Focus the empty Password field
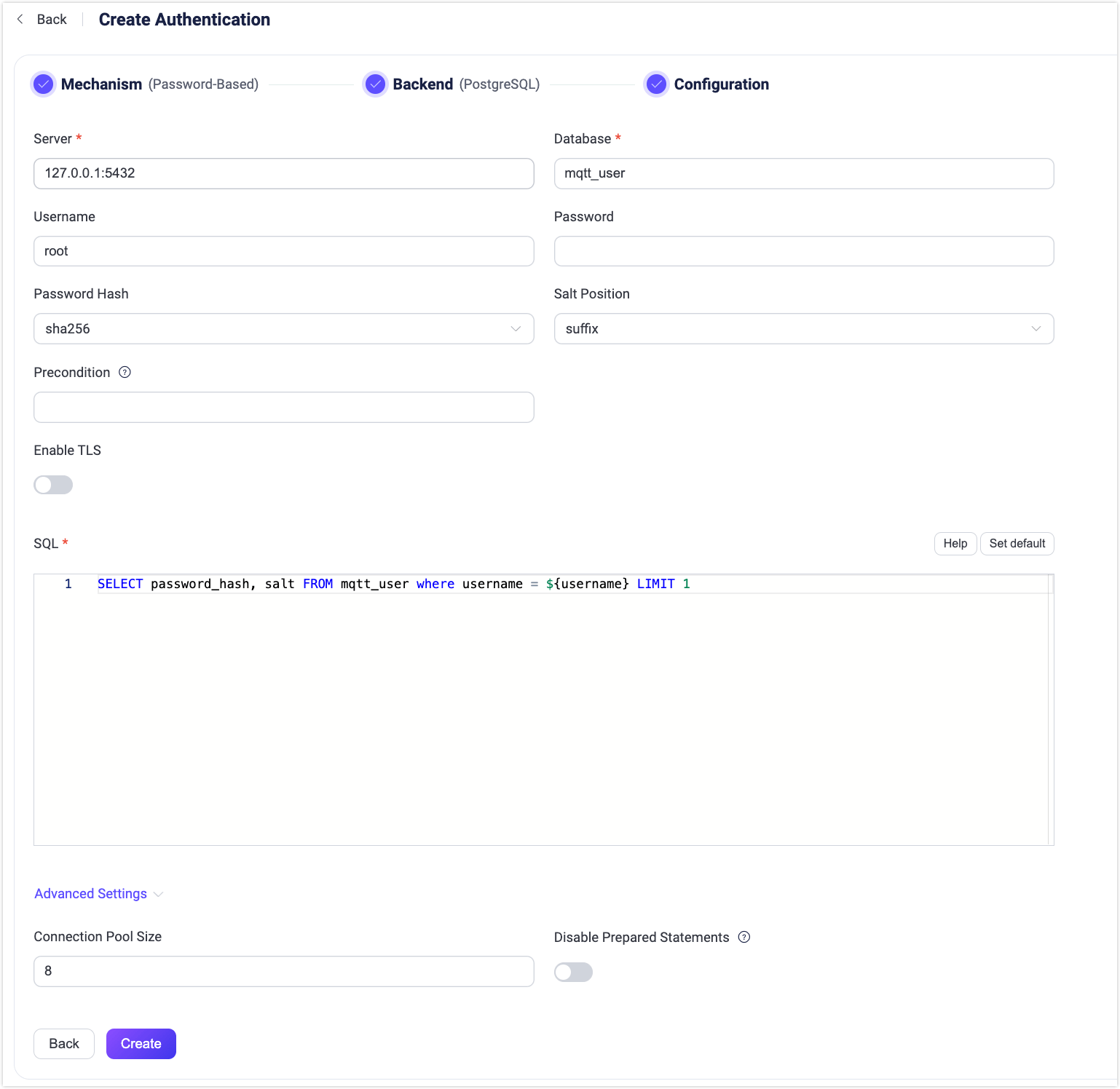 [x=803, y=250]
